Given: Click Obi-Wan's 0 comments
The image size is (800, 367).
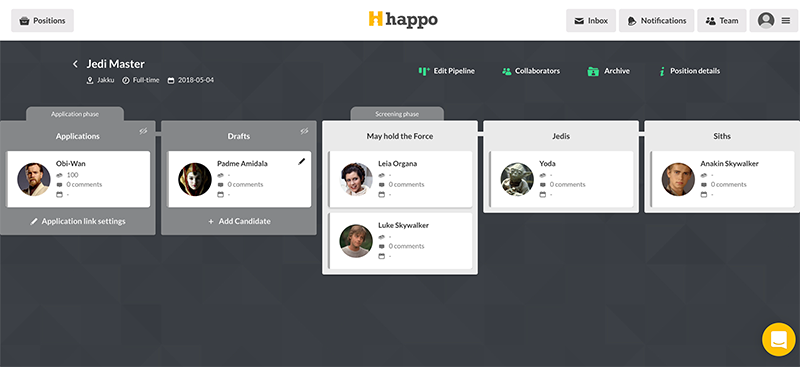Looking at the screenshot, I should (x=84, y=185).
